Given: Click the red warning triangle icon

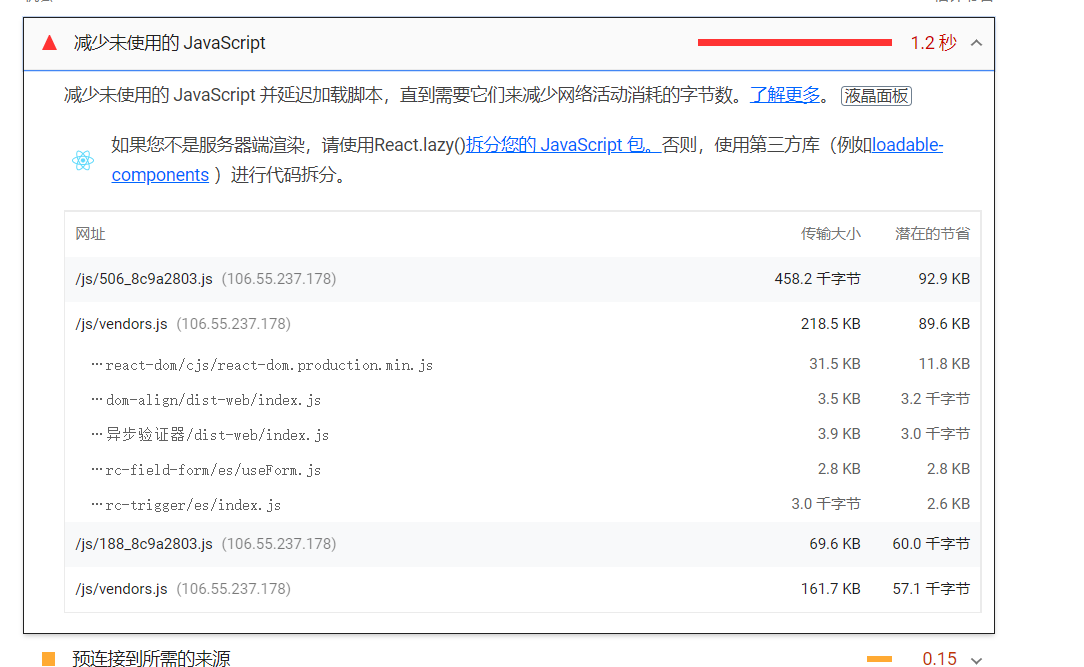Looking at the screenshot, I should (x=48, y=42).
